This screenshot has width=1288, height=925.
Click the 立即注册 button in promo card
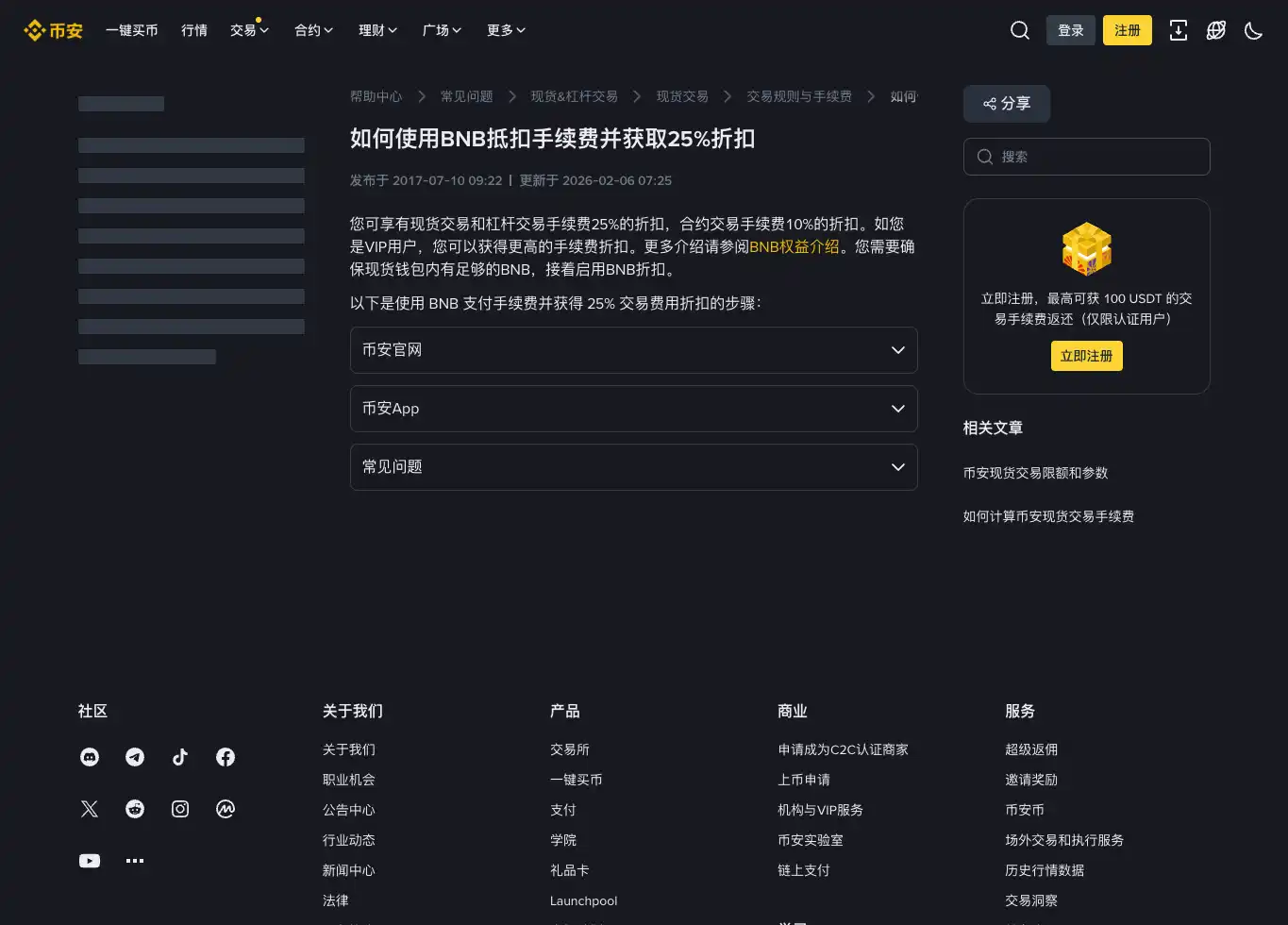click(x=1087, y=356)
